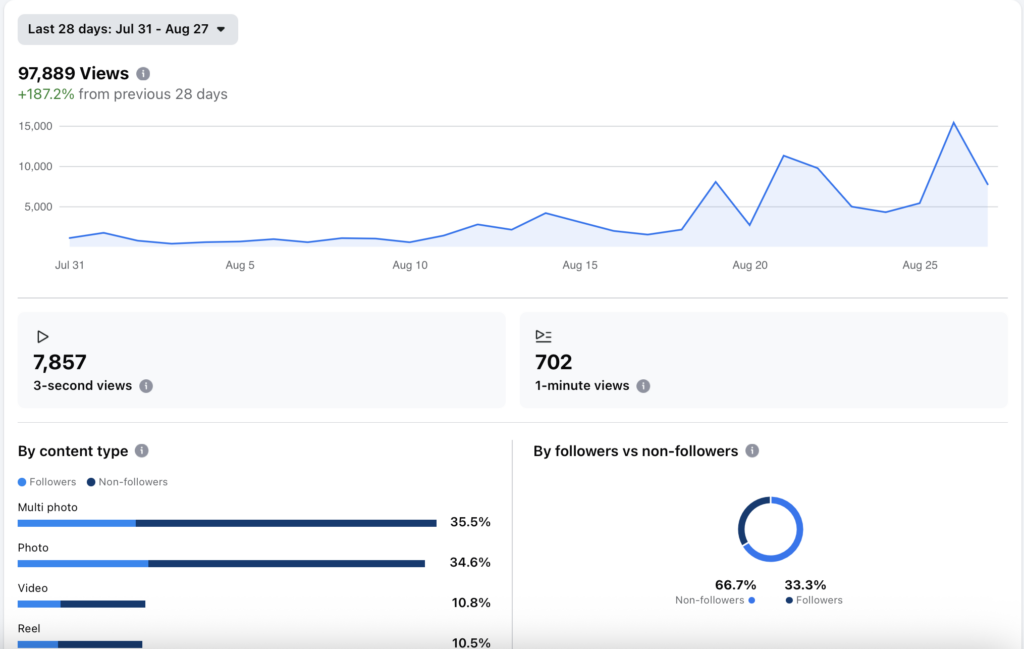Click the Photo content type bar
This screenshot has width=1024, height=649.
(x=221, y=563)
